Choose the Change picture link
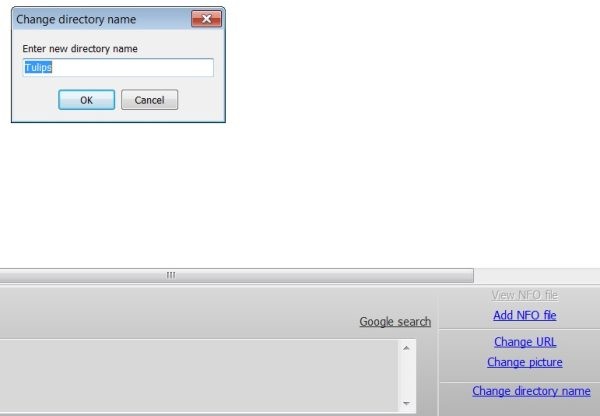The image size is (600, 416). tap(525, 362)
